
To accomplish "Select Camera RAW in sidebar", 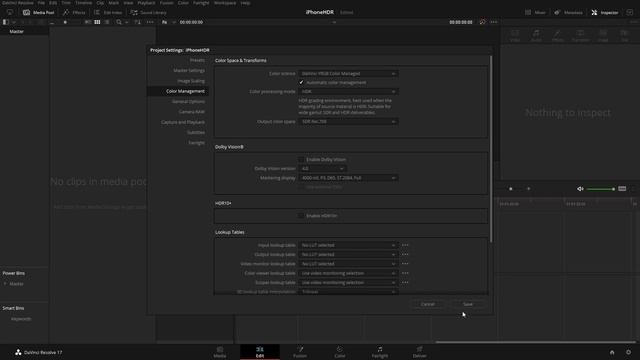I will (x=192, y=111).
